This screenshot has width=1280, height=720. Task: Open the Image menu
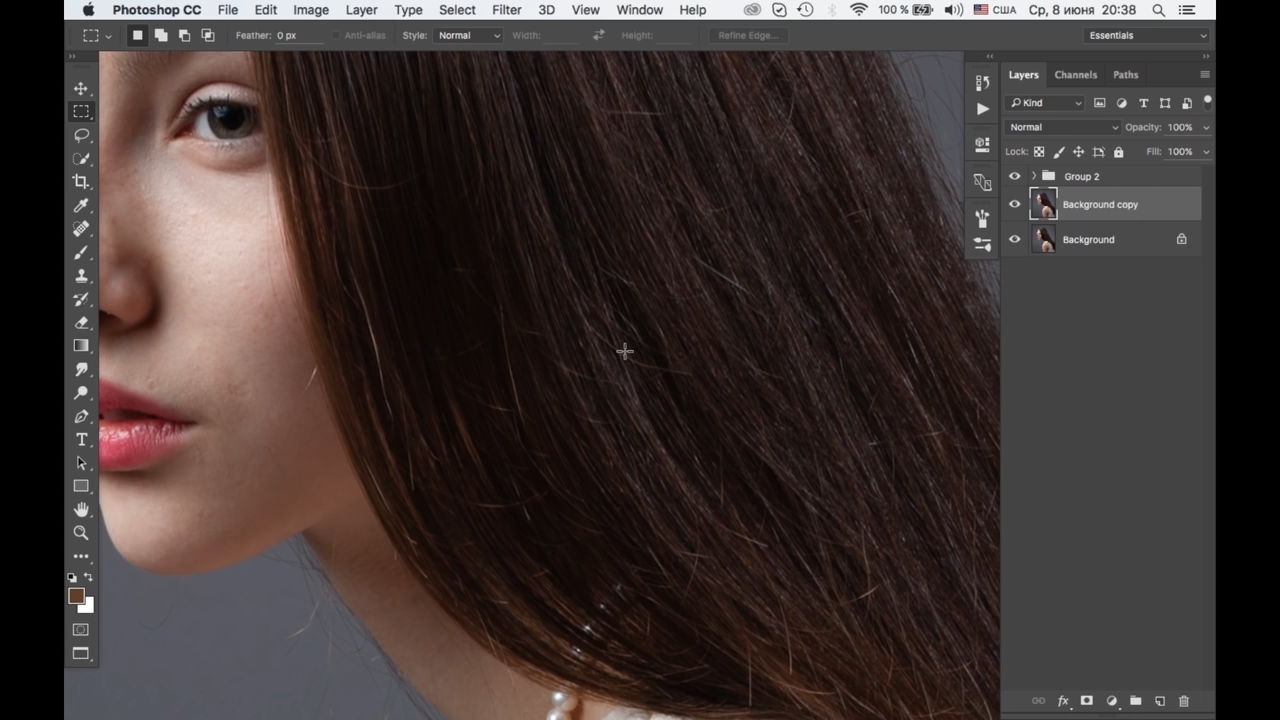click(311, 10)
